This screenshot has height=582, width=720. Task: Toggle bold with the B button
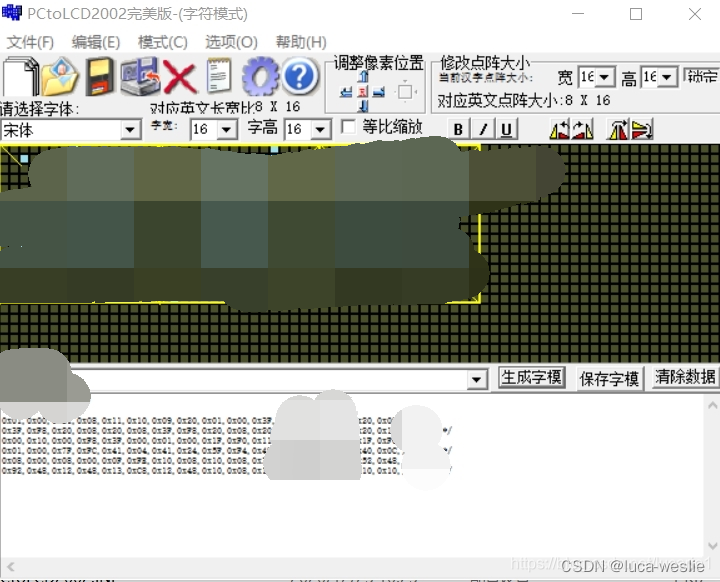pos(458,130)
